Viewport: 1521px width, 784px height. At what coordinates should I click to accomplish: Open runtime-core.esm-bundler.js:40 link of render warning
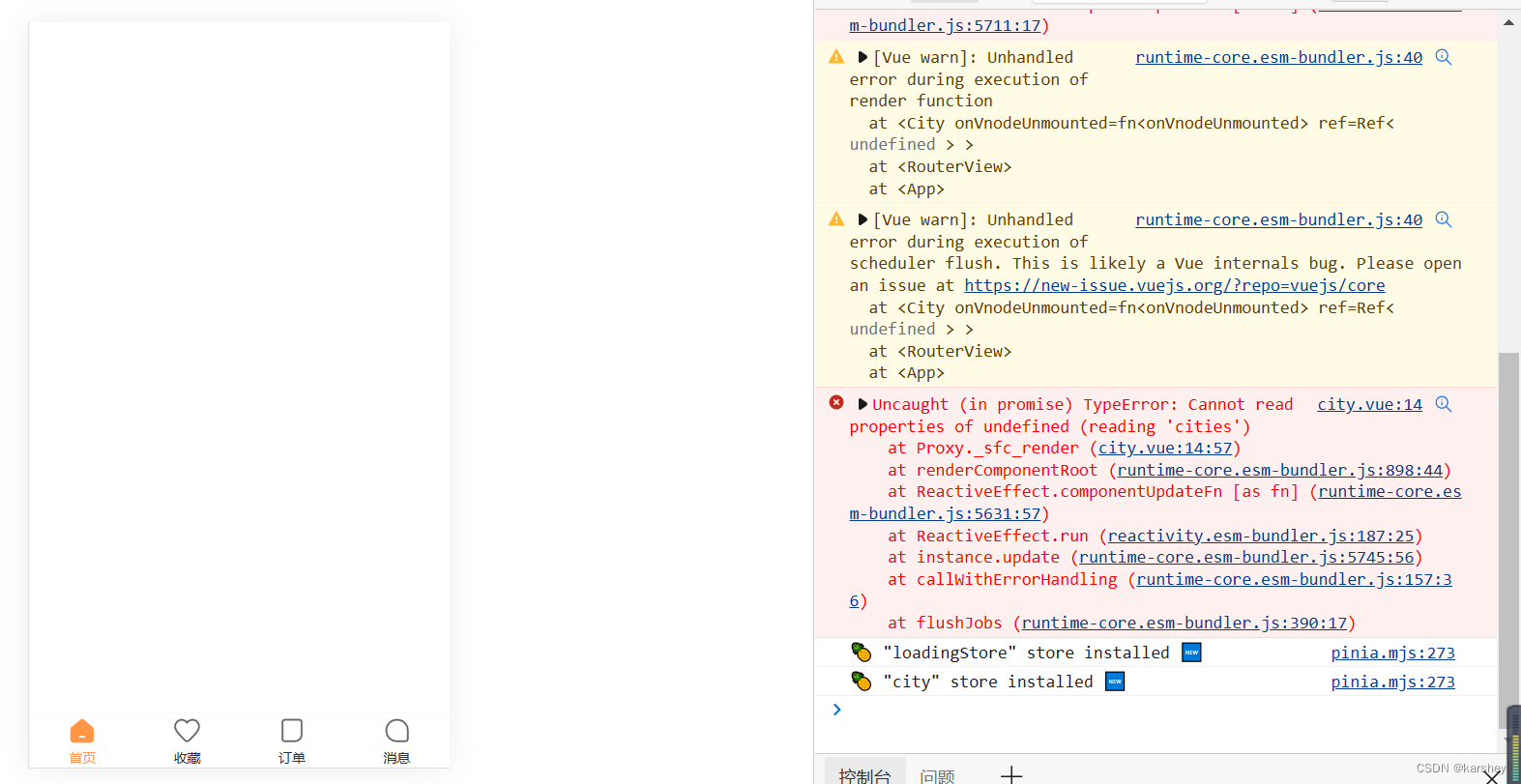1278,57
